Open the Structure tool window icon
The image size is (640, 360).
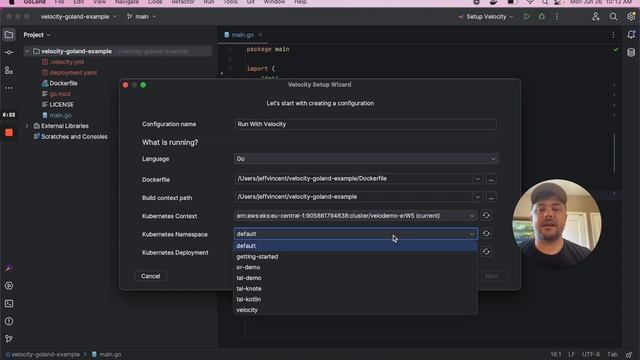[x=9, y=70]
